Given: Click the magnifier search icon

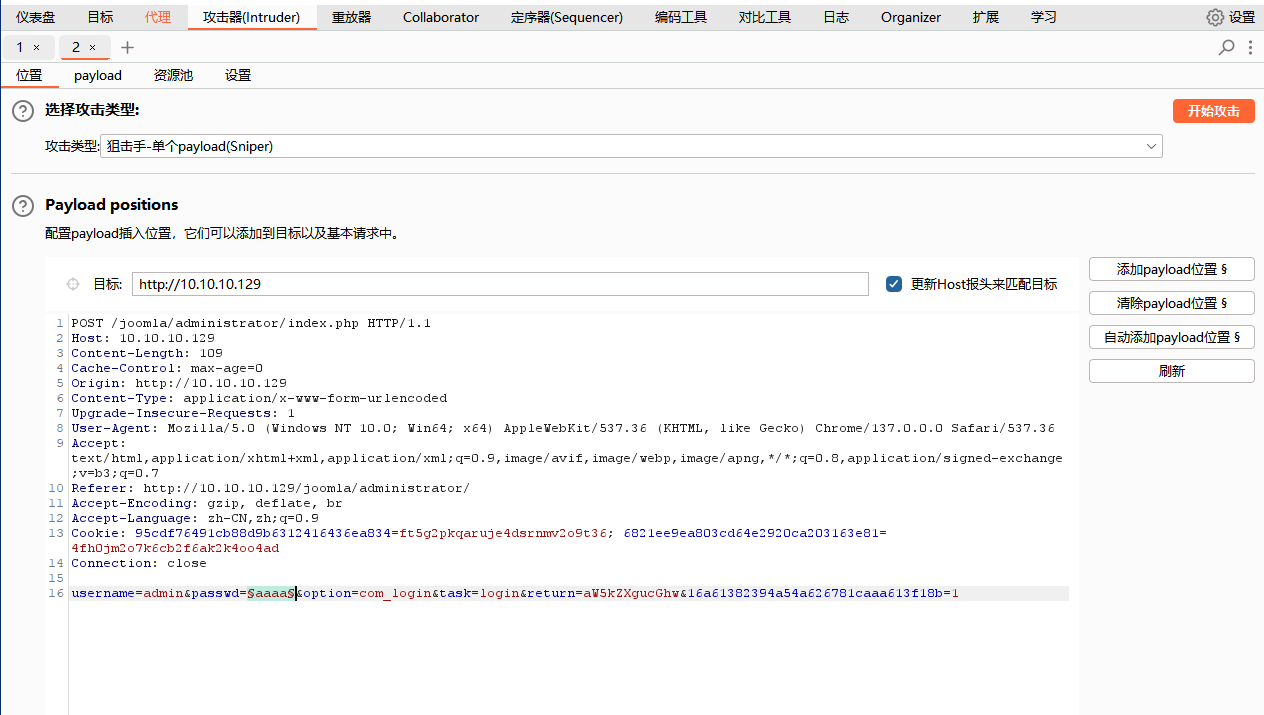Looking at the screenshot, I should [1226, 47].
